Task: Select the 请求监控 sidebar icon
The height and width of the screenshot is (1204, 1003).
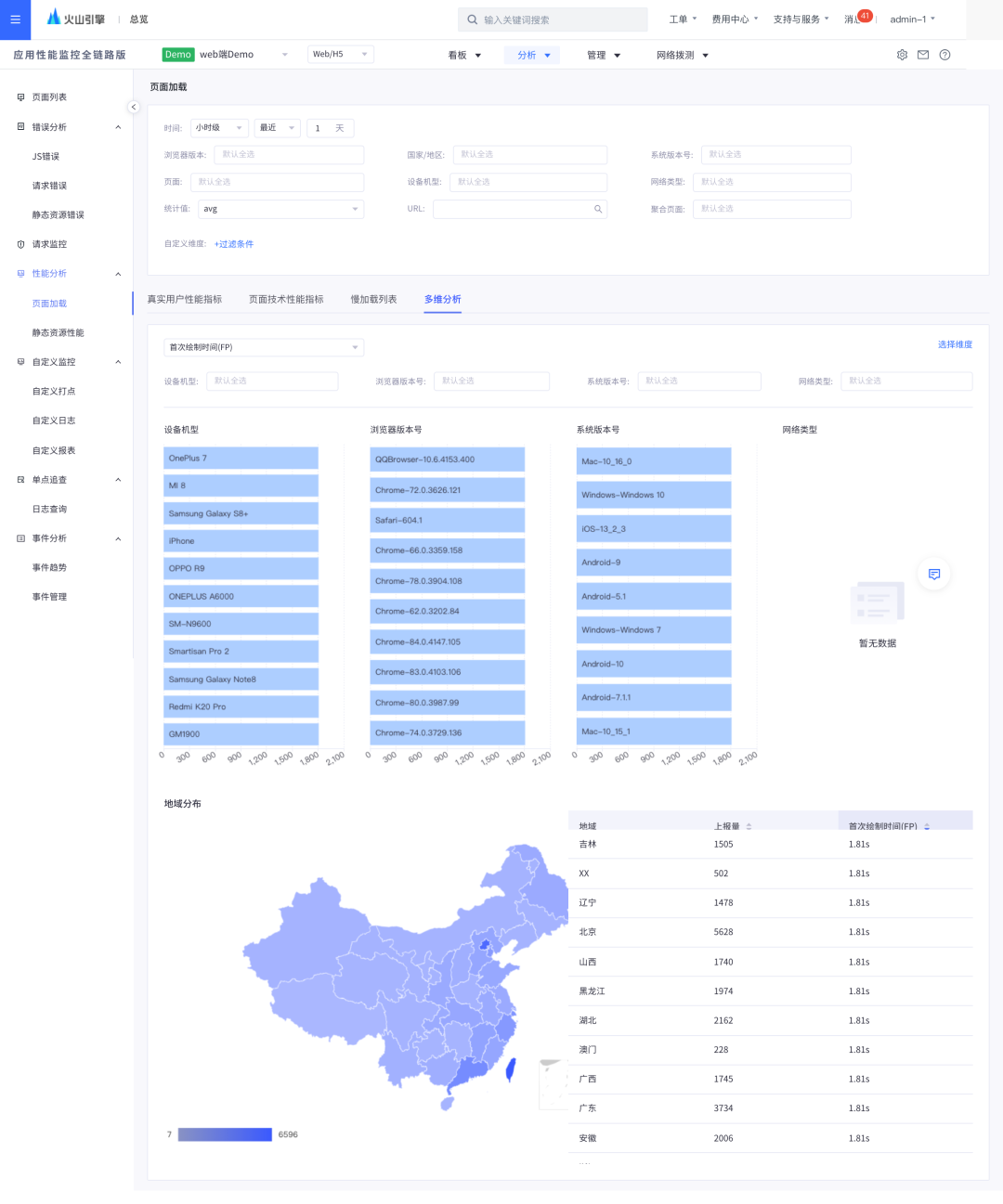Action: point(20,244)
